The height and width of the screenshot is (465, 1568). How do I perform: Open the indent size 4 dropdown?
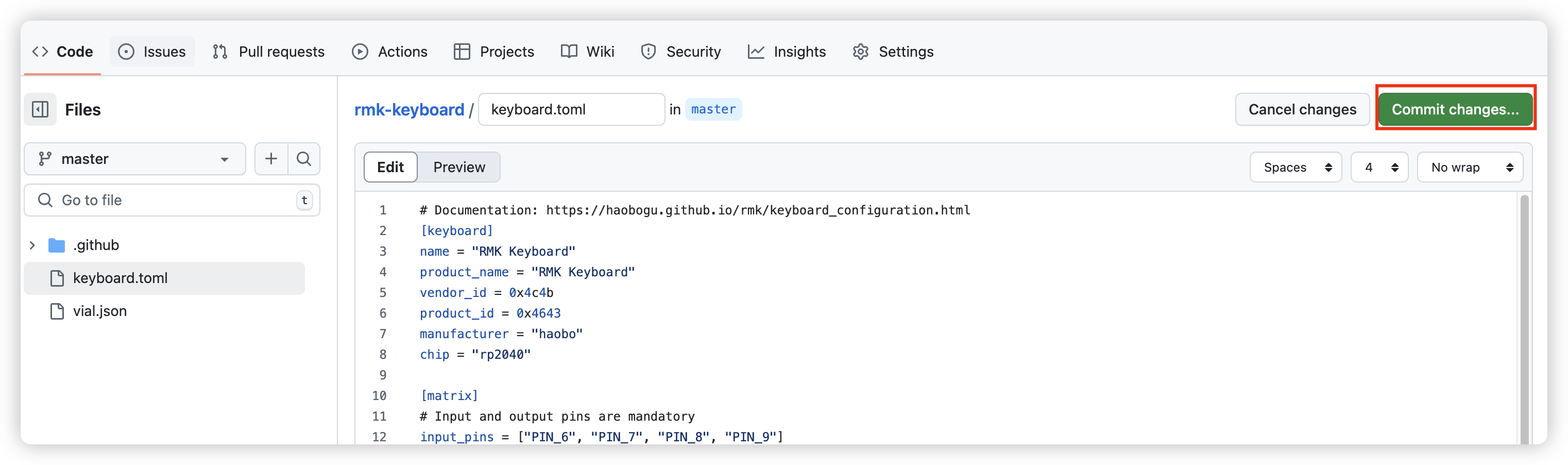(1378, 168)
